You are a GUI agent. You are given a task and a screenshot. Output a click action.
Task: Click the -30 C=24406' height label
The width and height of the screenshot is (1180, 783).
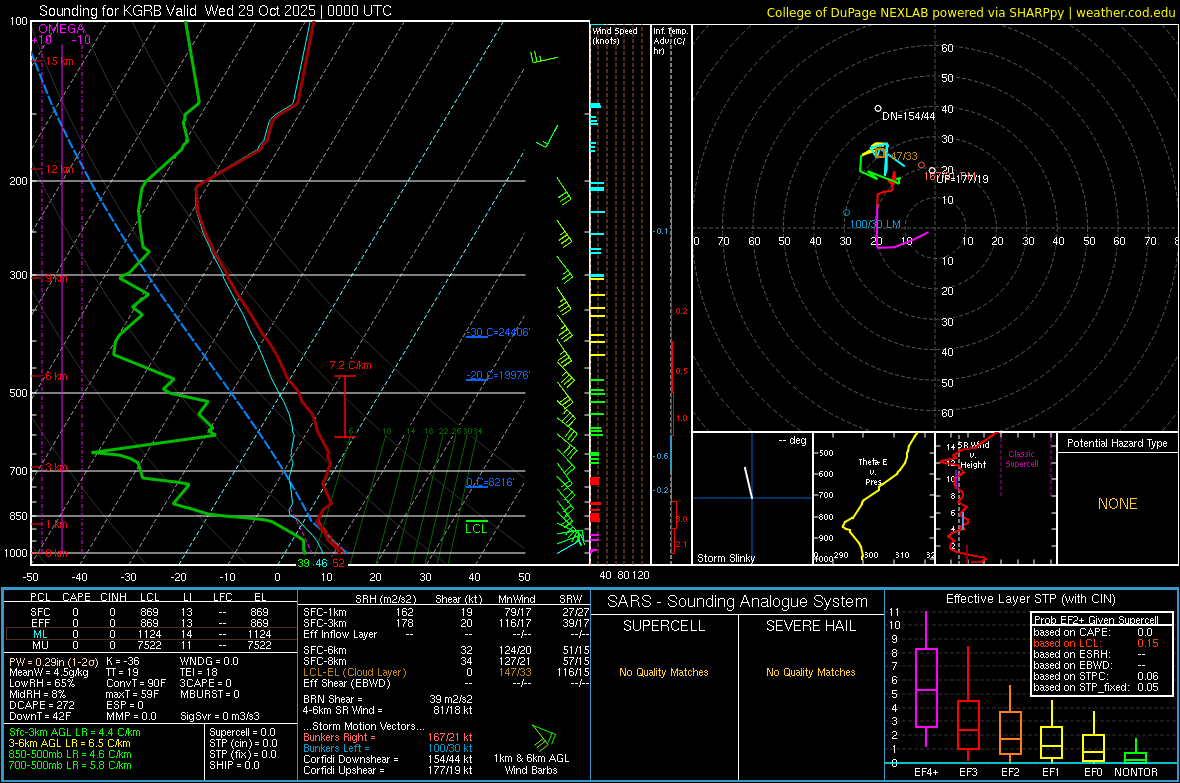point(498,332)
